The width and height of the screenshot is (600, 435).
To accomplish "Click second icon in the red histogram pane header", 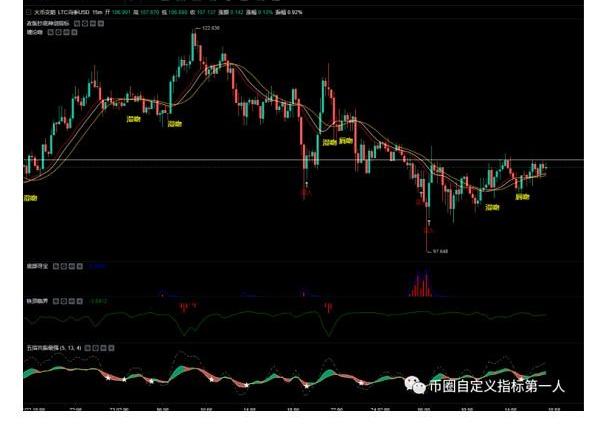I will click(x=64, y=266).
